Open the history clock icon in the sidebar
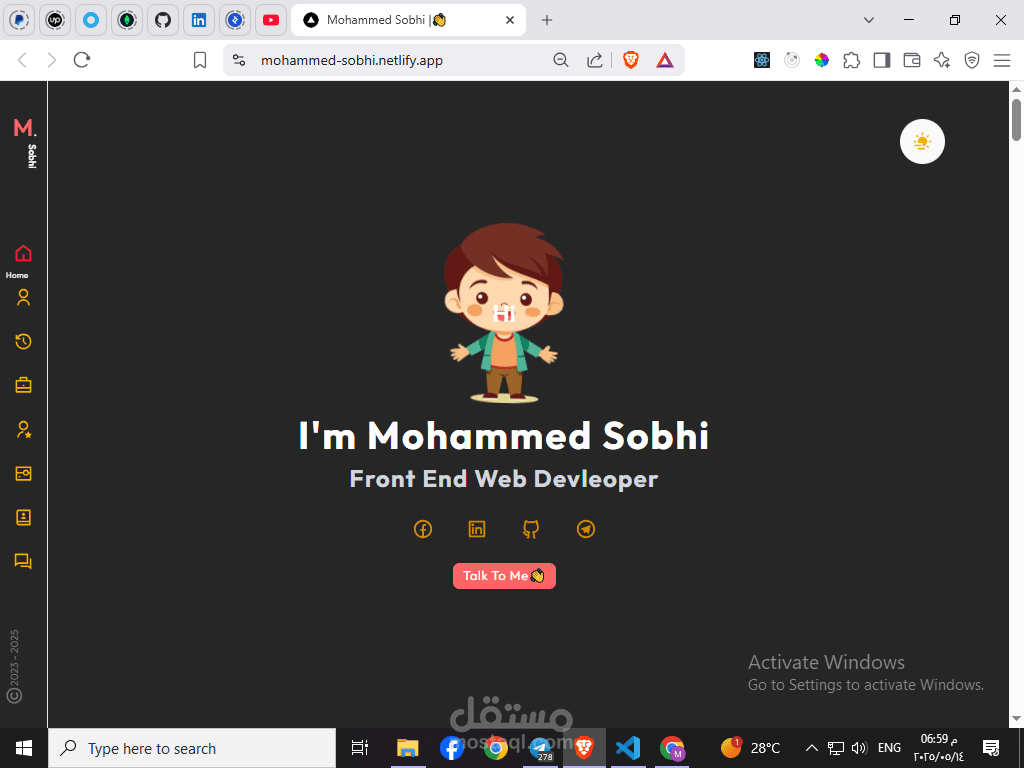Image resolution: width=1024 pixels, height=768 pixels. coord(24,342)
